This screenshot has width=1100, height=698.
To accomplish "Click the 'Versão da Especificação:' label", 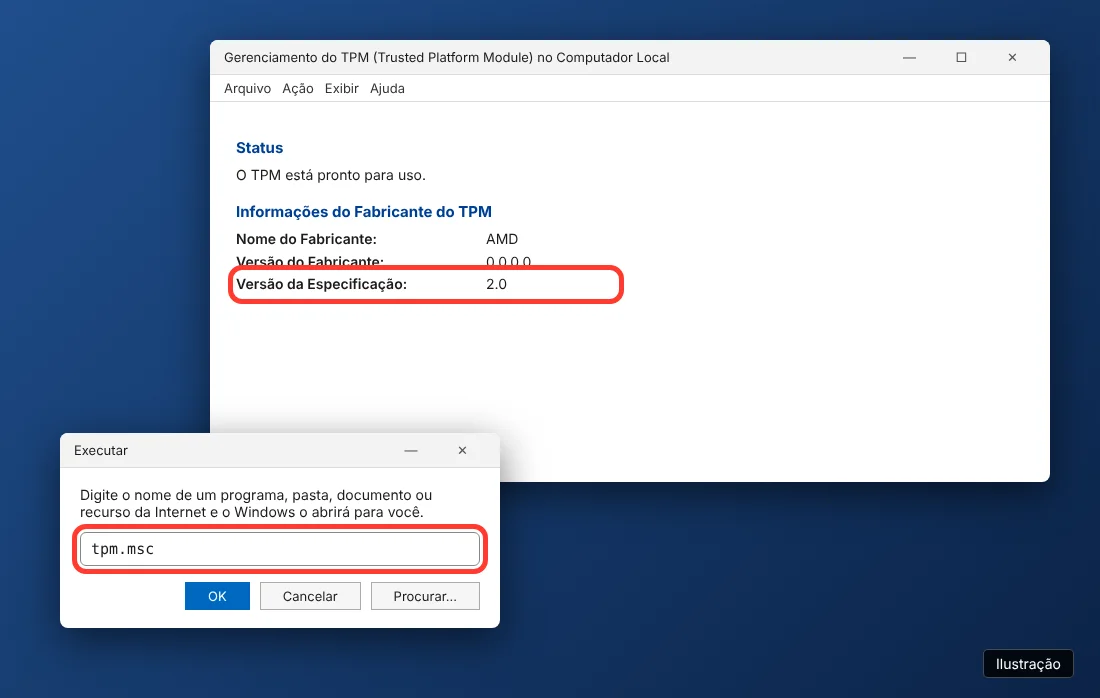I will [321, 284].
